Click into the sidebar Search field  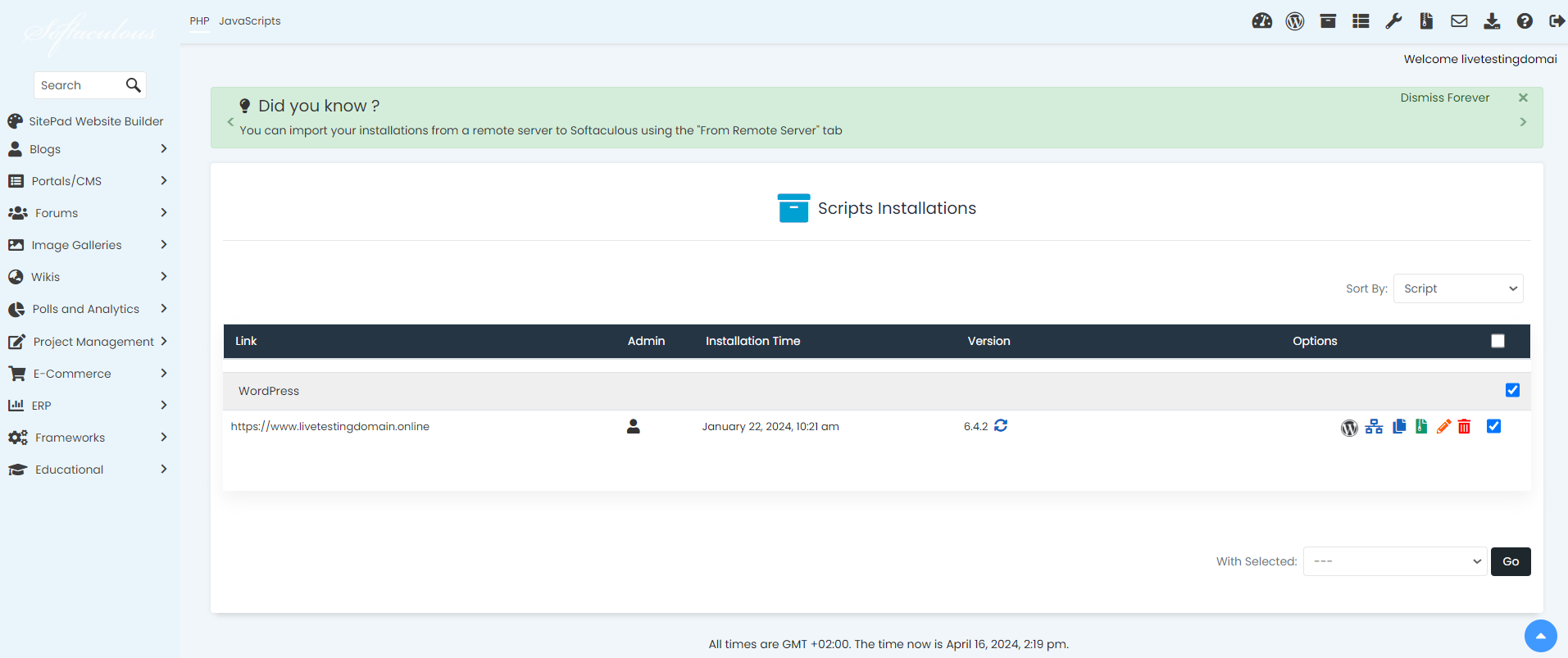[80, 85]
